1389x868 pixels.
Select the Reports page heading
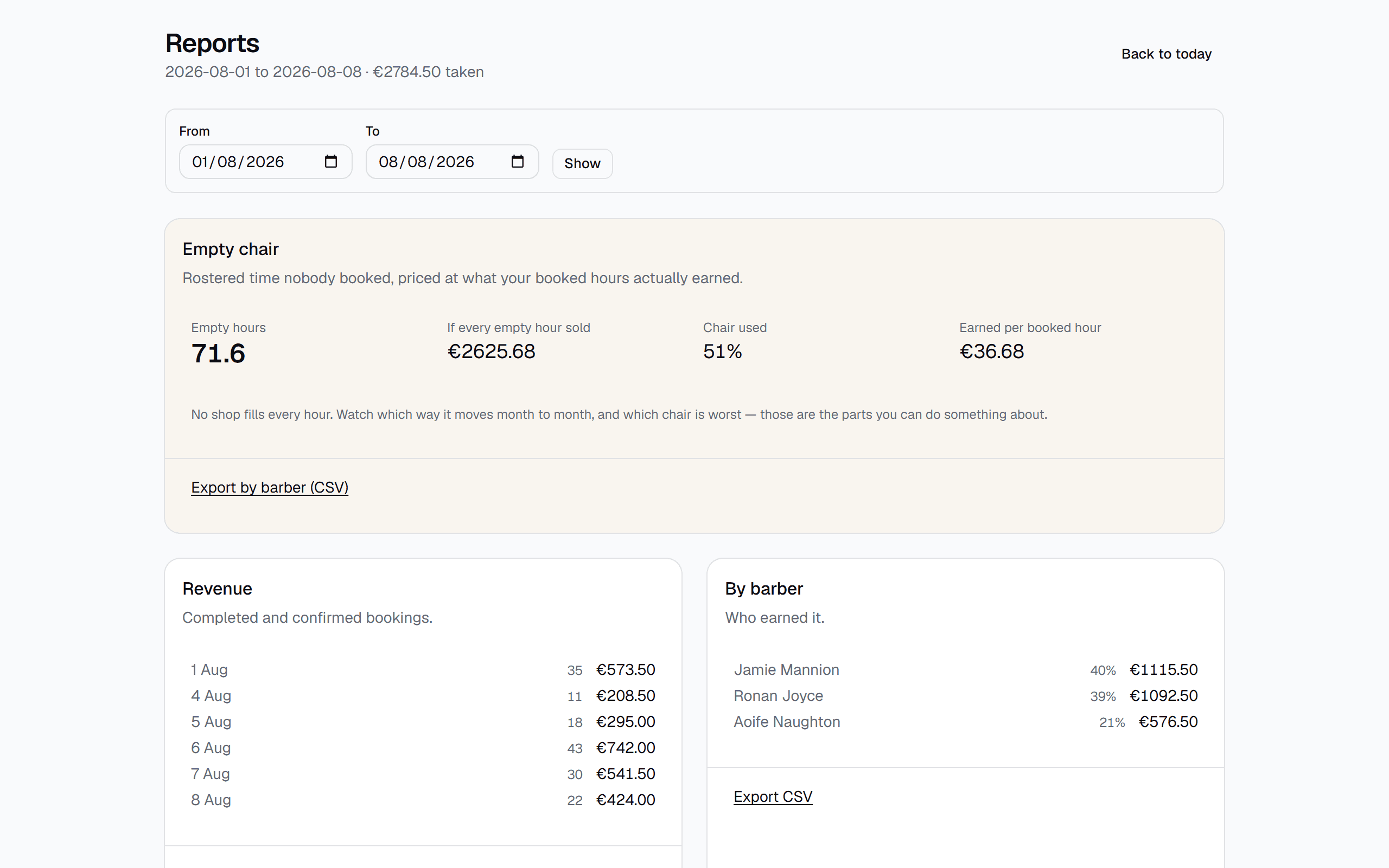[x=212, y=43]
